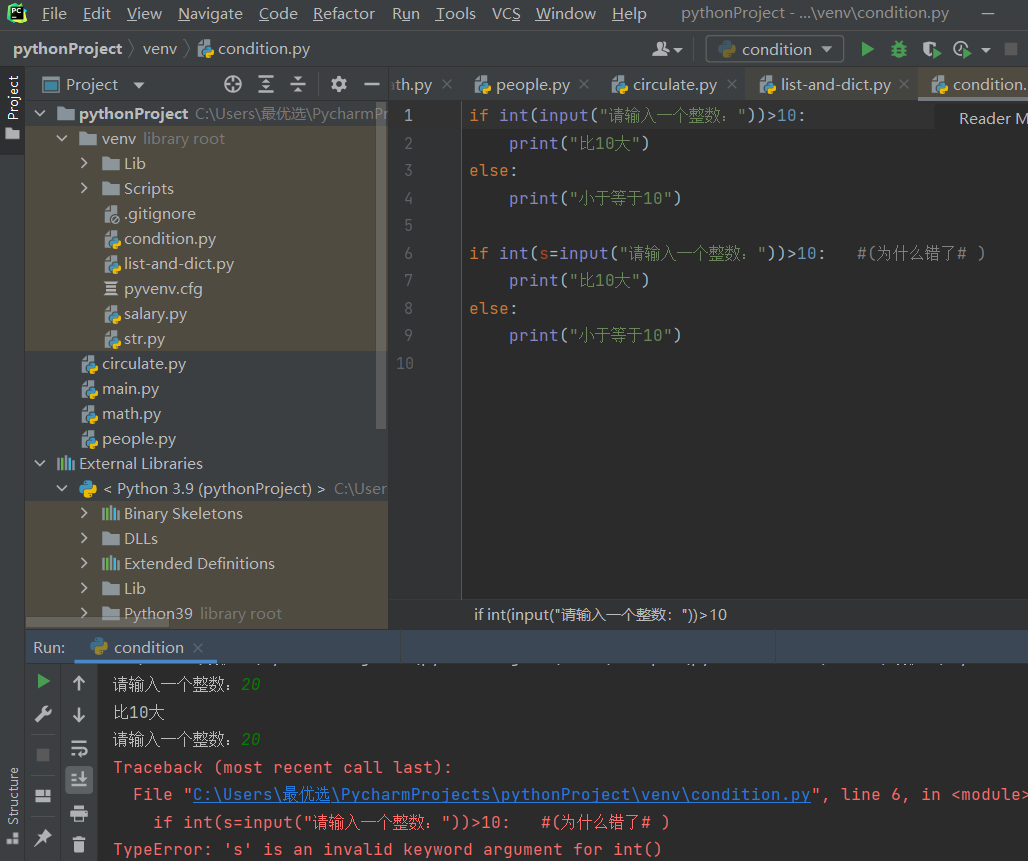Print the console output
This screenshot has height=861, width=1028.
(x=79, y=814)
